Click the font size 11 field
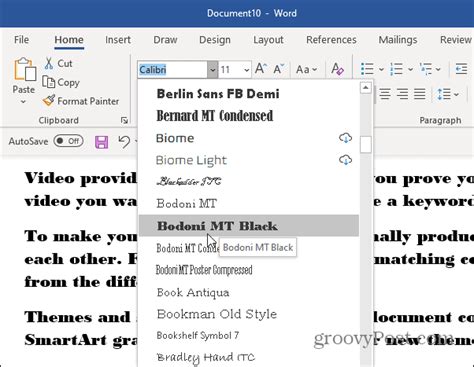The image size is (474, 367). (x=231, y=70)
